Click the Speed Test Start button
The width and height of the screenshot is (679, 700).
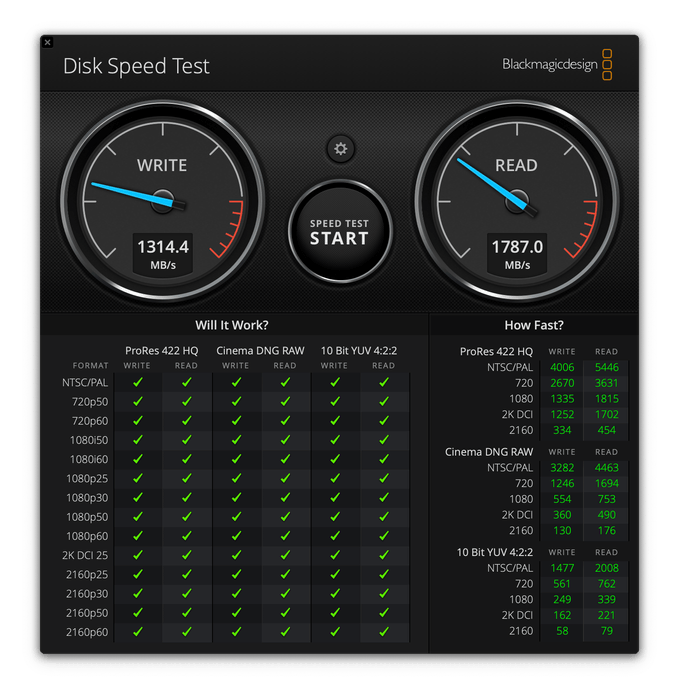click(339, 231)
